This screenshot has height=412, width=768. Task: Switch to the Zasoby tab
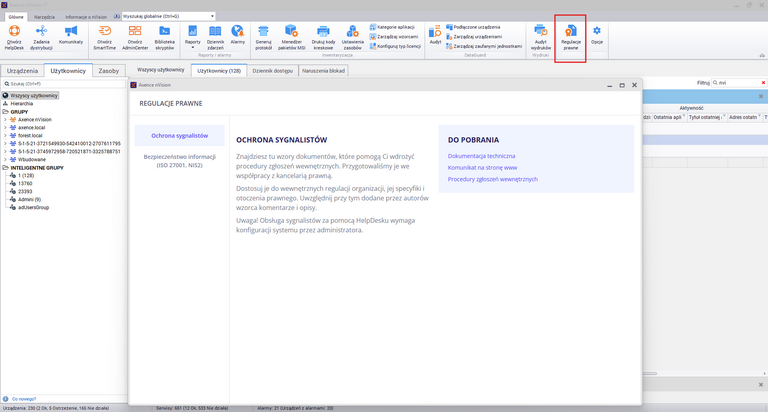click(x=109, y=71)
